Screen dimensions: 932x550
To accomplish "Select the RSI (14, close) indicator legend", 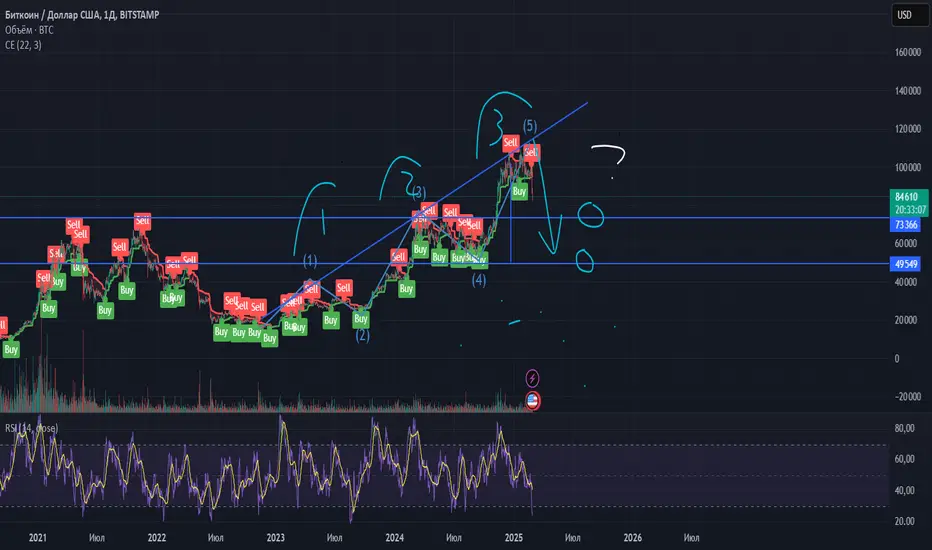I will click(32, 428).
